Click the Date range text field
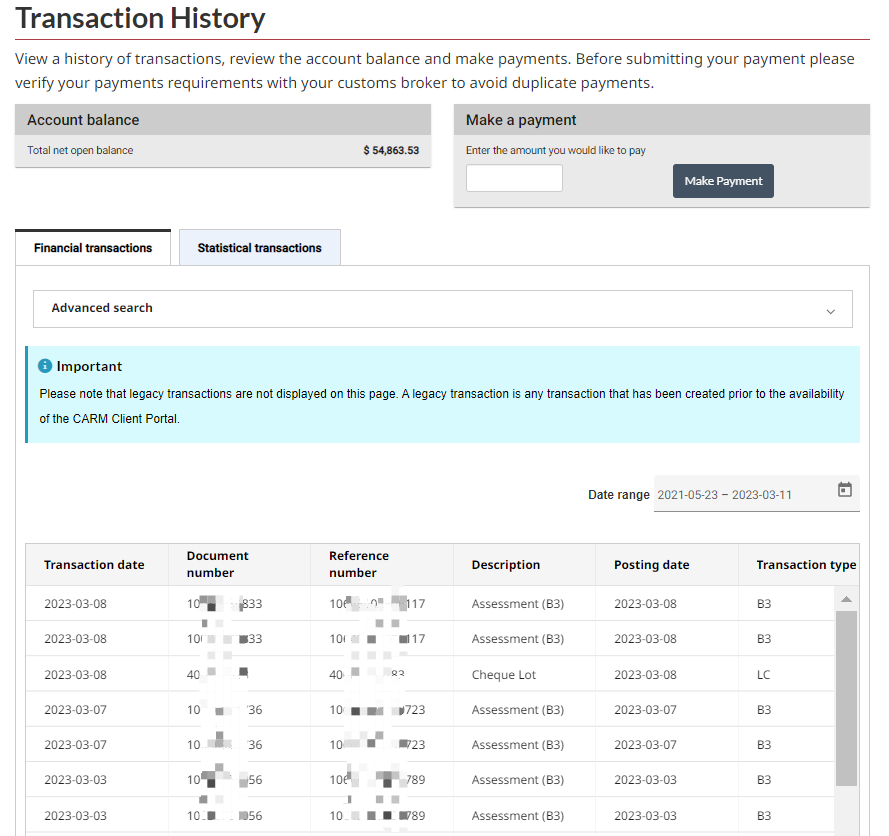This screenshot has height=836, width=889. click(x=740, y=495)
